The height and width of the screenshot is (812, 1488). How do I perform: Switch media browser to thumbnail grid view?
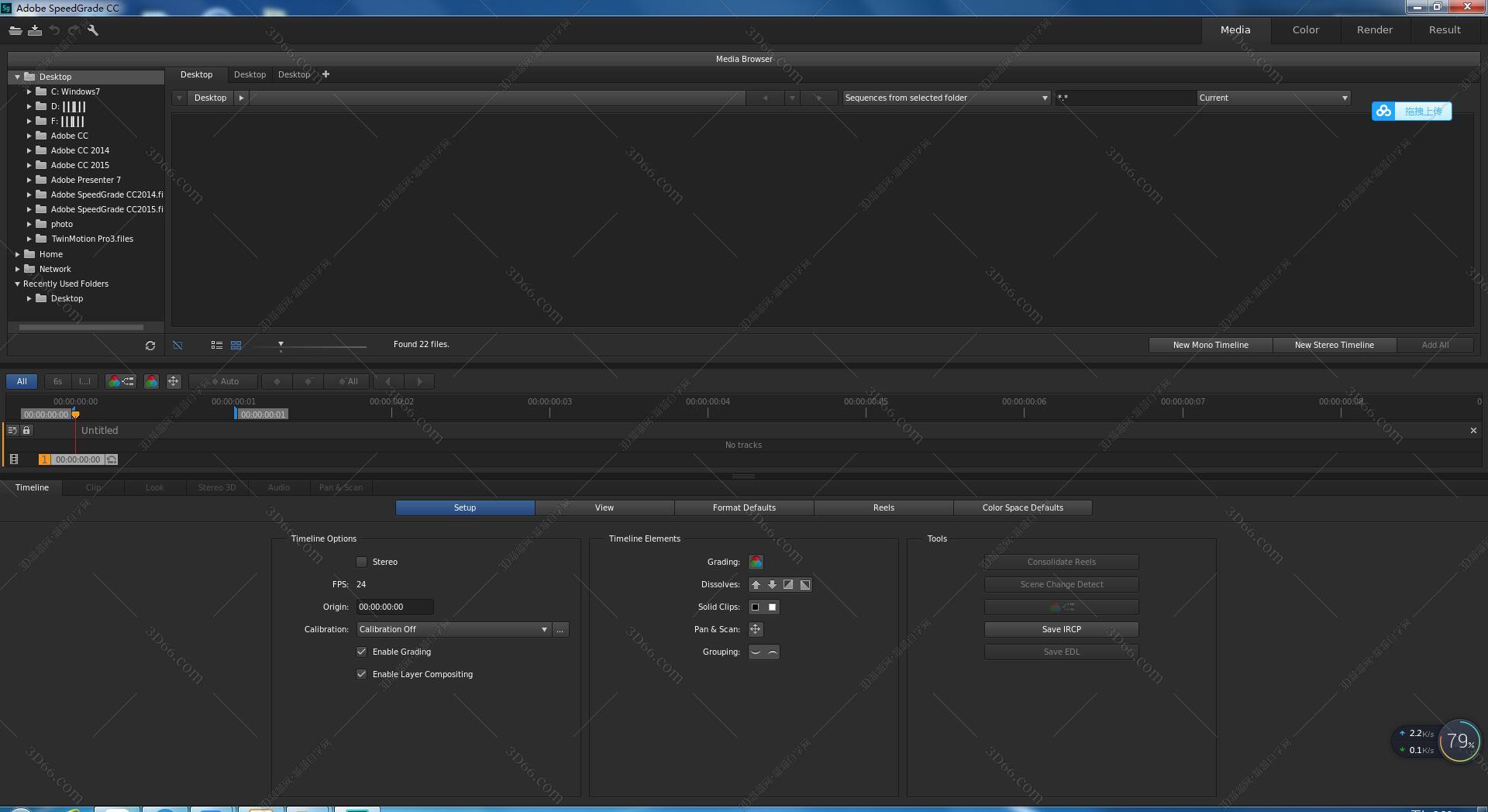tap(236, 345)
